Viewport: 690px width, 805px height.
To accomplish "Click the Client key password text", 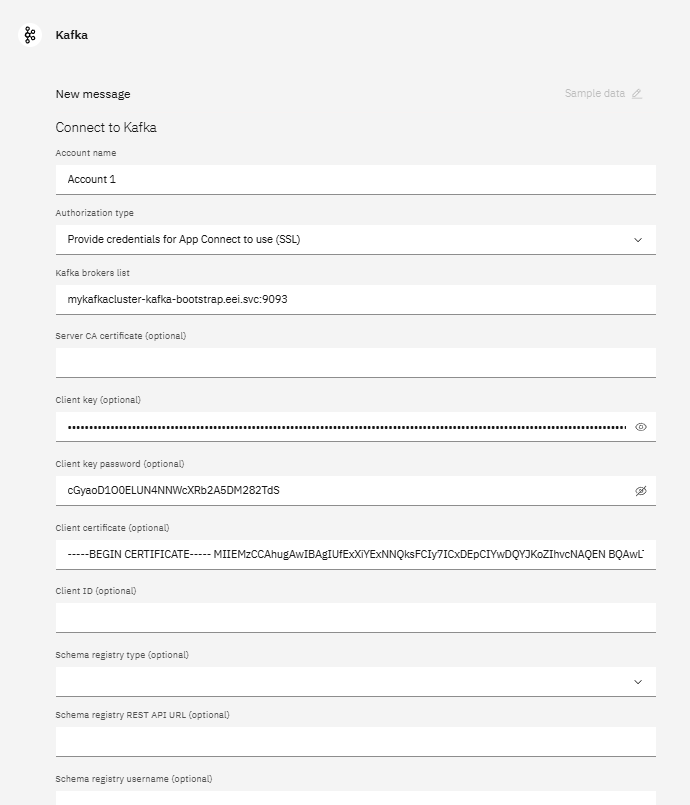I will tap(174, 490).
